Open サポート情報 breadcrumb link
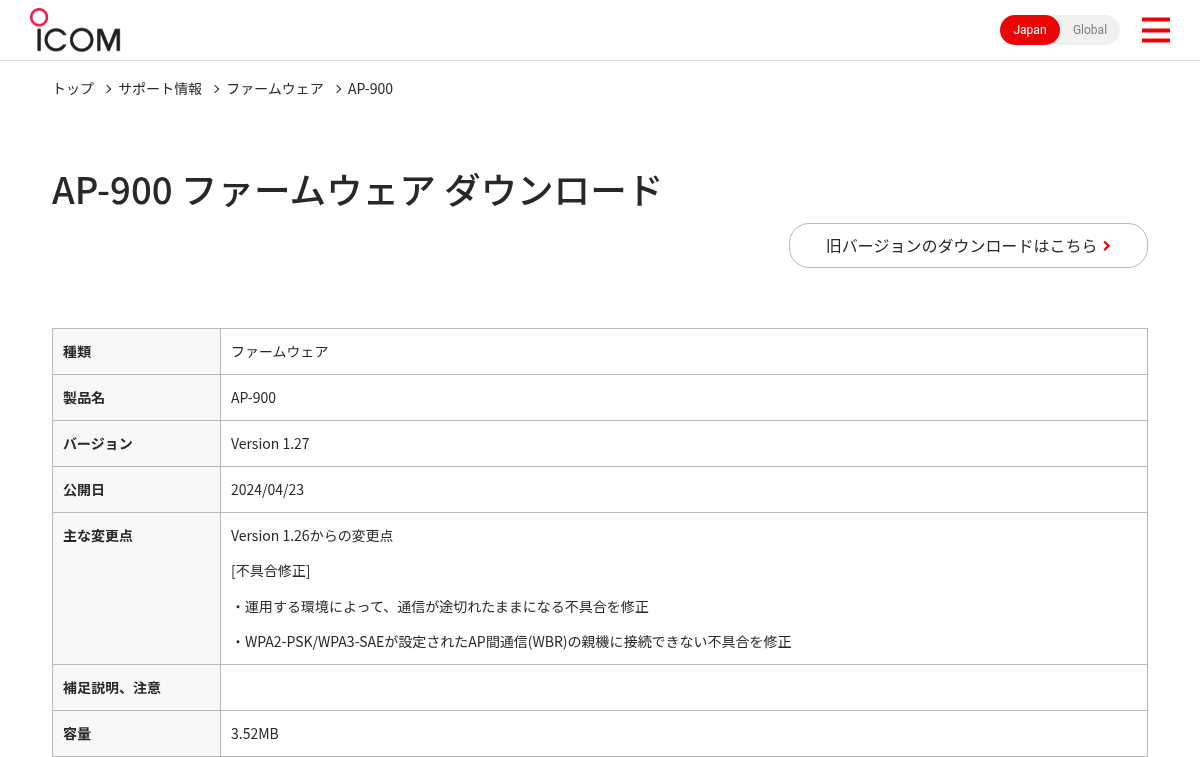This screenshot has height=757, width=1200. [160, 89]
